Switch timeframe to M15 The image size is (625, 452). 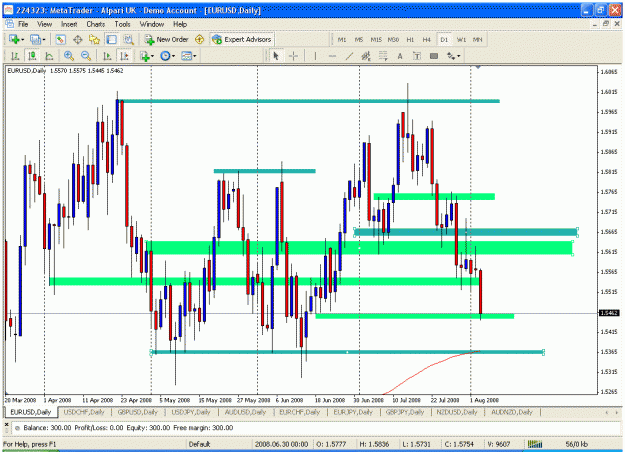point(376,39)
